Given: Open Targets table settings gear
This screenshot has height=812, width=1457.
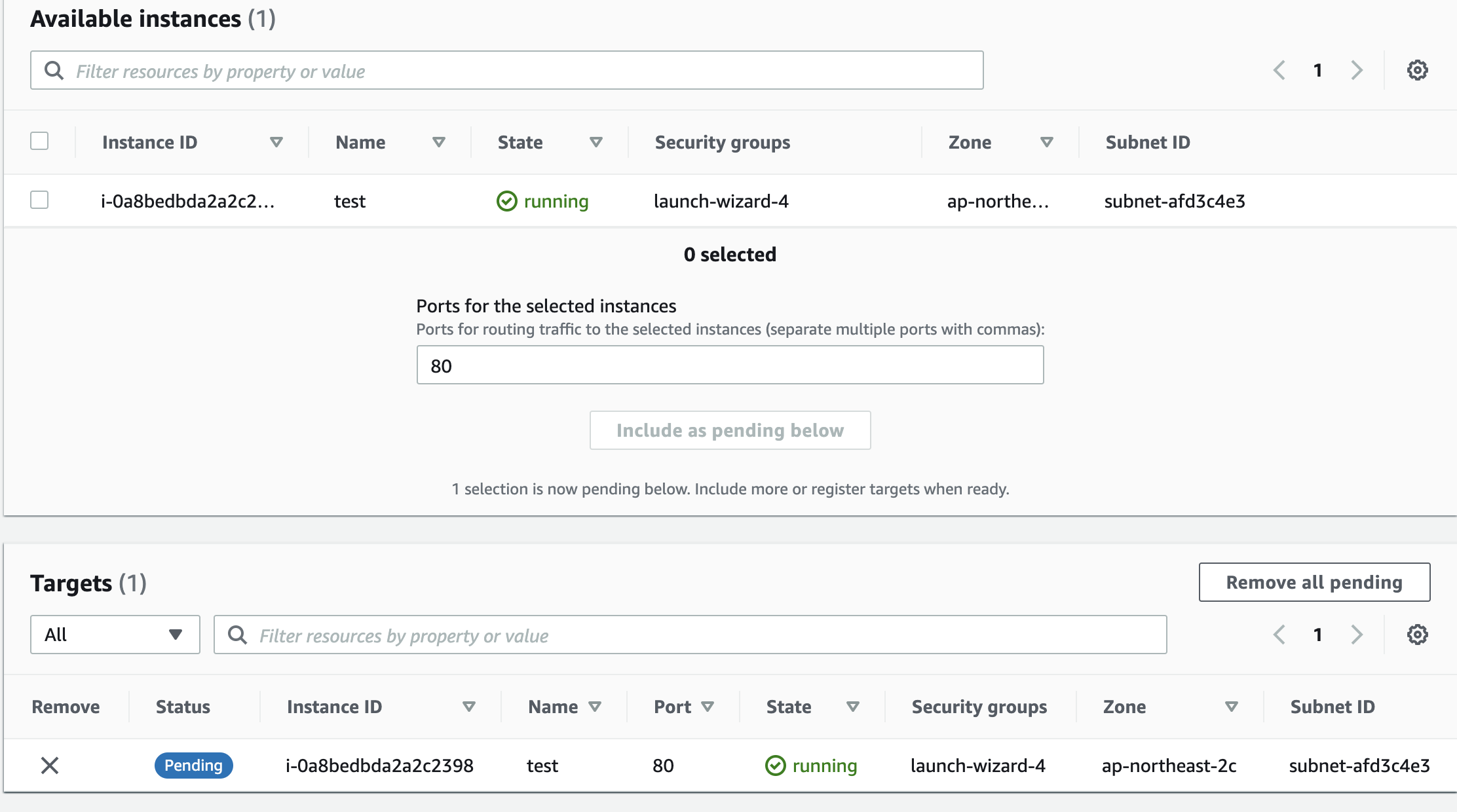Looking at the screenshot, I should pos(1417,635).
